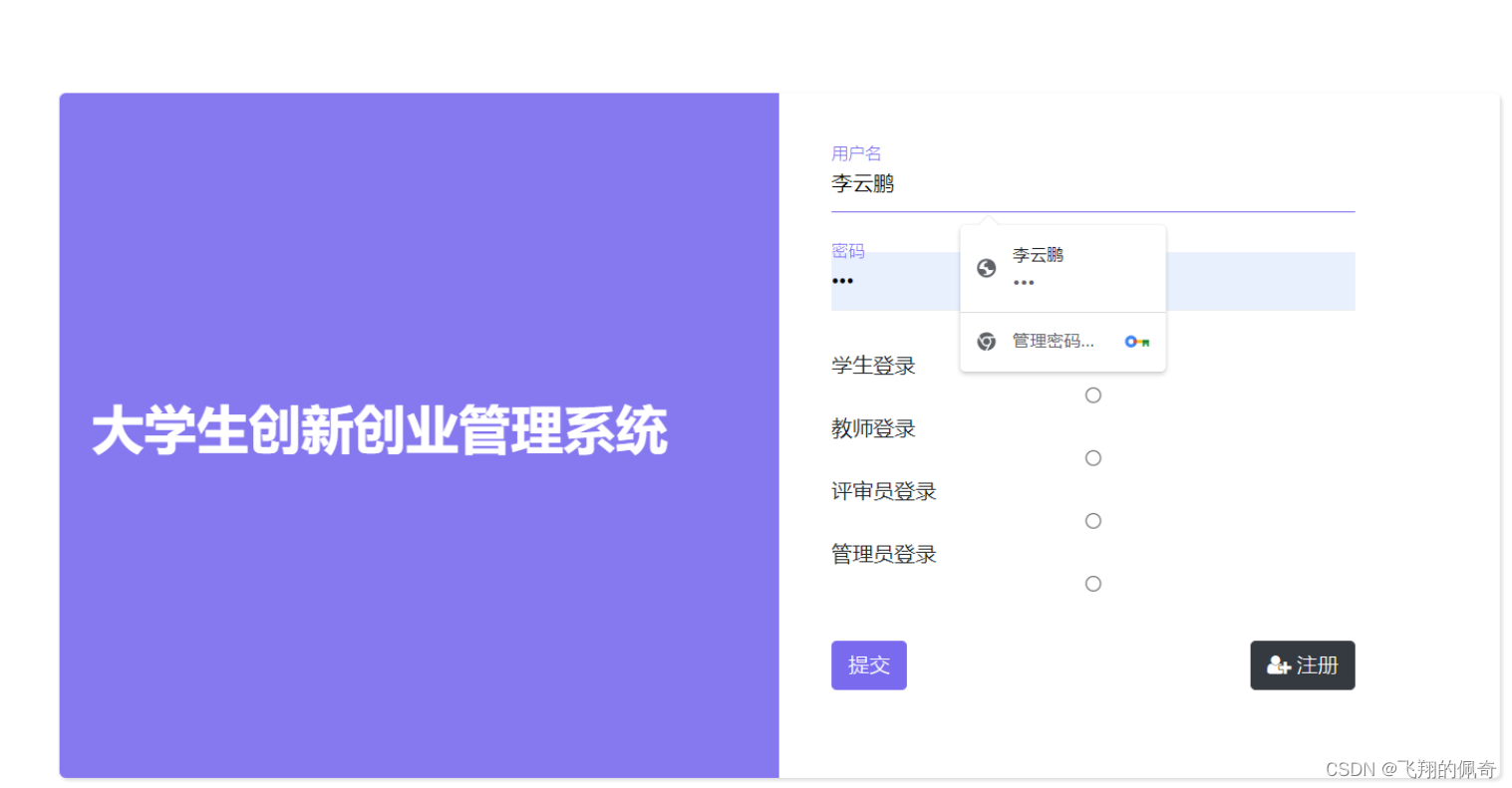Click the 教师登录 label text
The width and height of the screenshot is (1512, 788).
pyautogui.click(x=873, y=428)
